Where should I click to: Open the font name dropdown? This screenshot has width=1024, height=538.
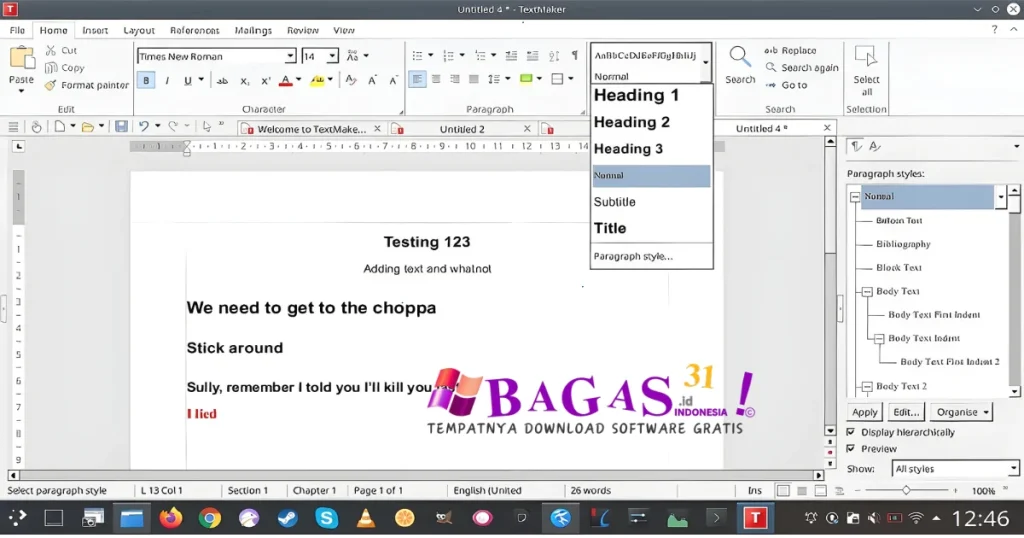point(290,56)
